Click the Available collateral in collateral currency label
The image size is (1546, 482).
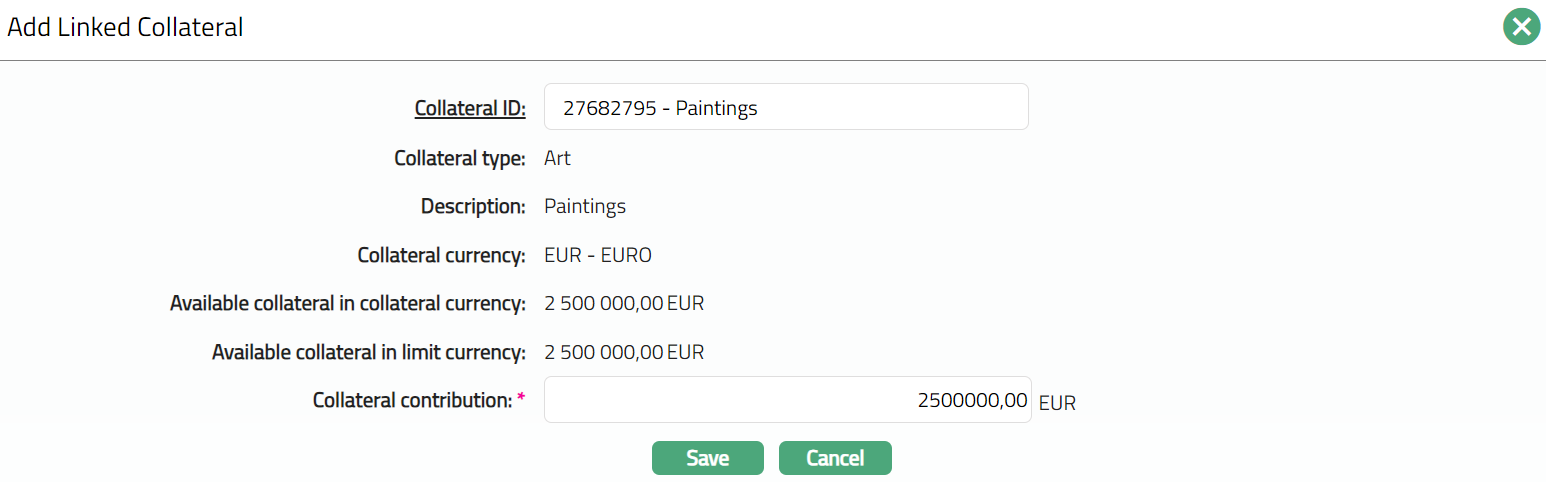[x=348, y=303]
